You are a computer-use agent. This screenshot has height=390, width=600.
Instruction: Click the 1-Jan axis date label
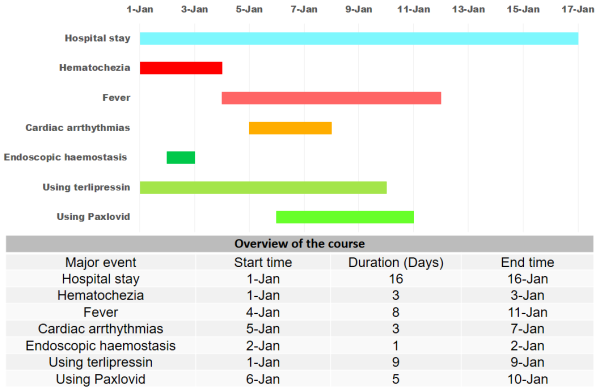[x=140, y=9]
